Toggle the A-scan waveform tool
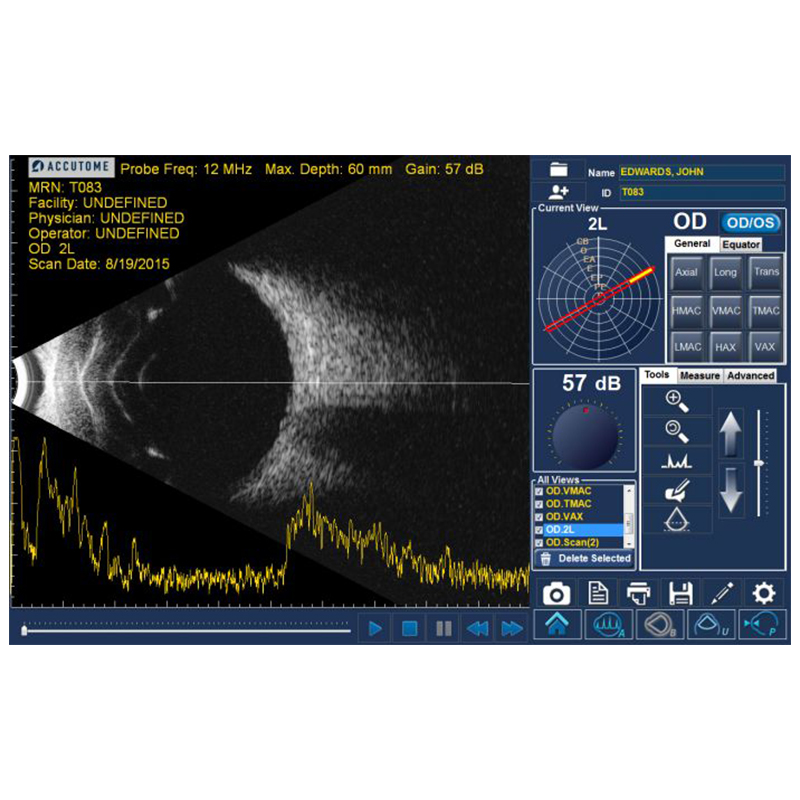This screenshot has height=800, width=800. click(677, 461)
